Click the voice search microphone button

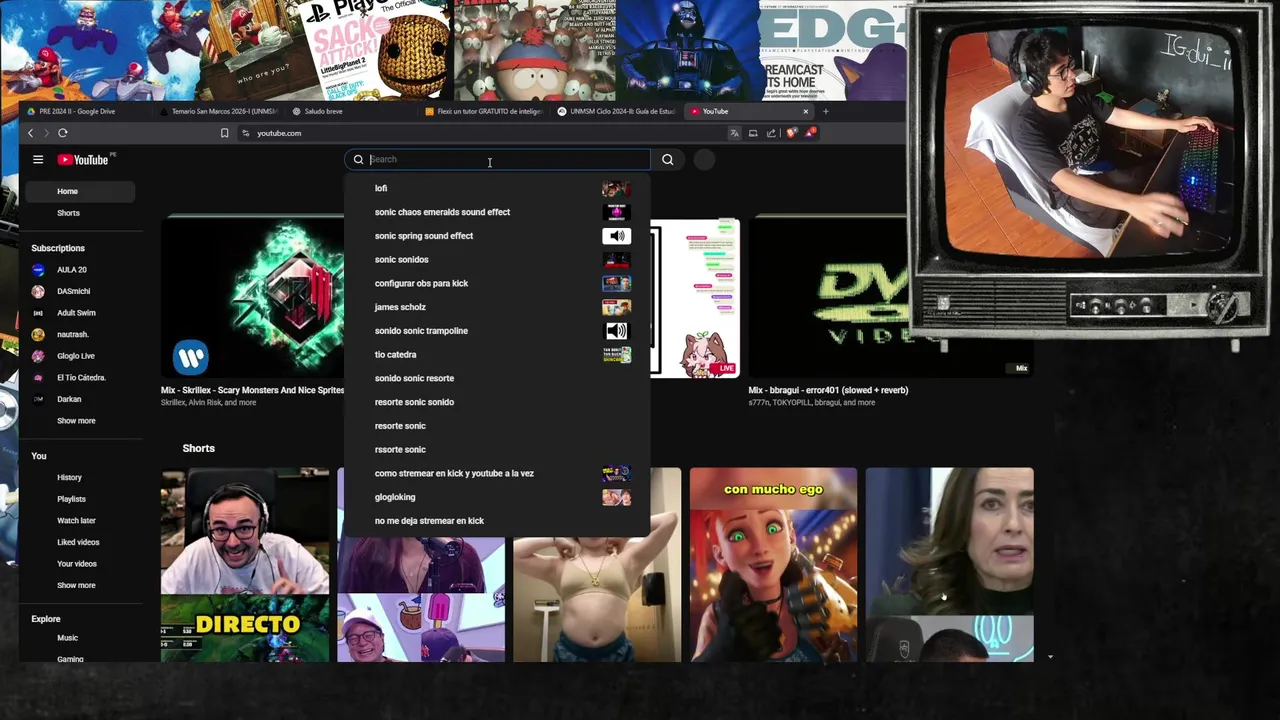pyautogui.click(x=705, y=159)
